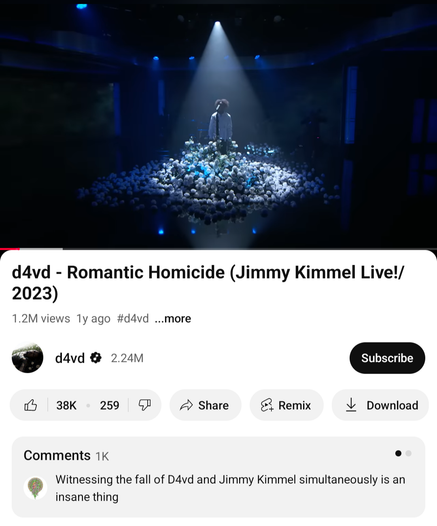Screen dimensions: 437x526
Task: Tap the video player showing the spotlit performer
Action: (x=218, y=124)
